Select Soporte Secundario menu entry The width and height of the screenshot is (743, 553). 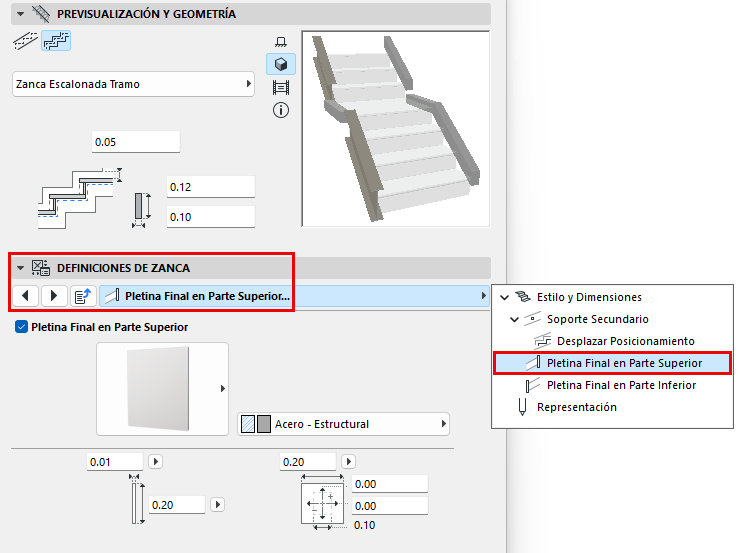(598, 319)
